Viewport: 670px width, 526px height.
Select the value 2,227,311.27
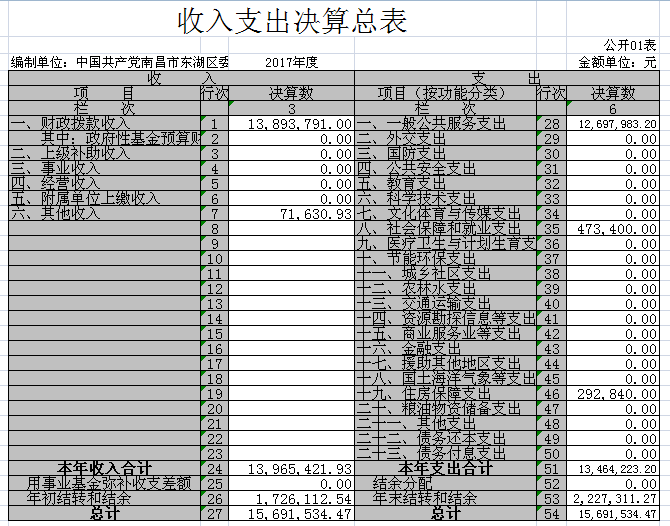coord(614,499)
